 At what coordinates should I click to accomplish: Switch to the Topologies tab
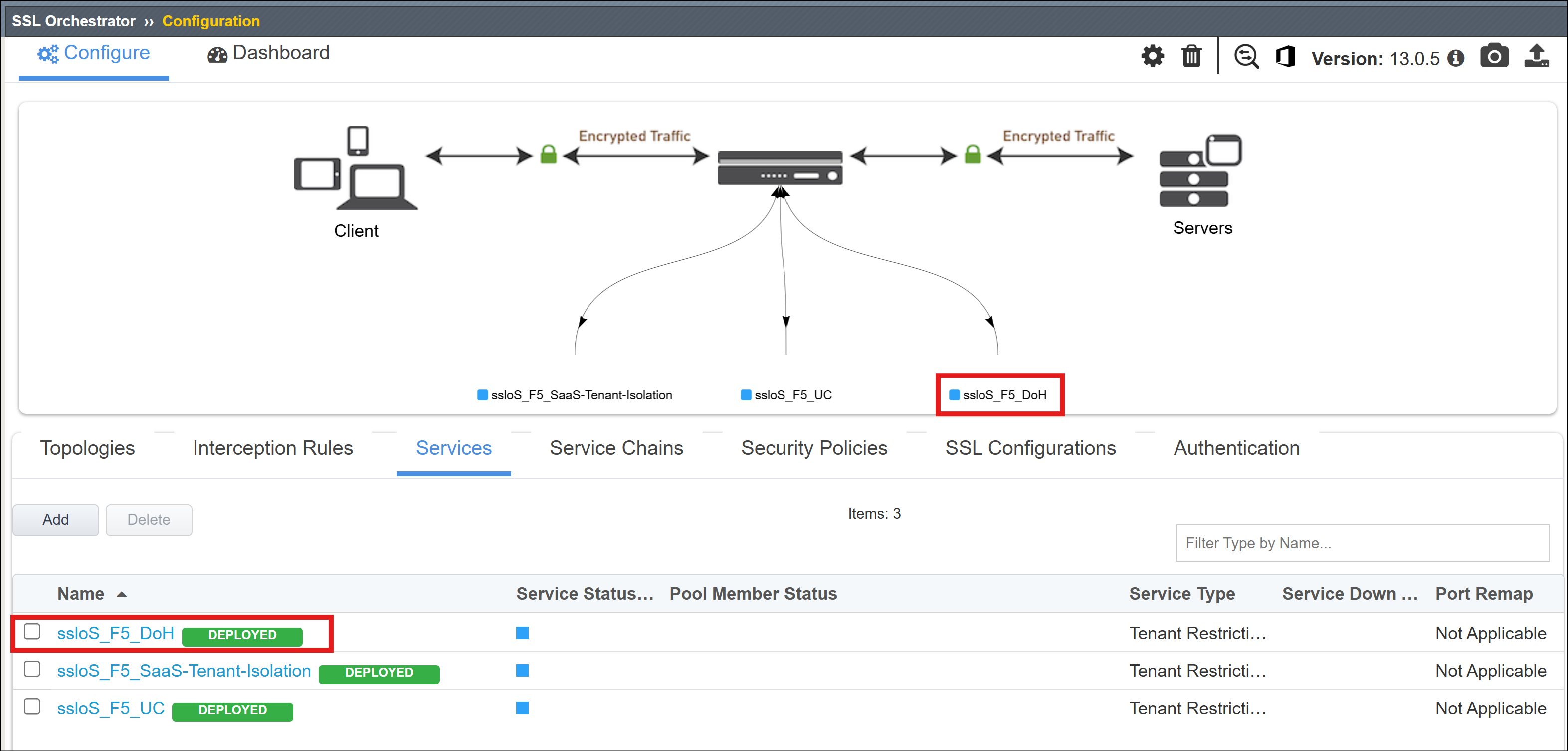pos(88,448)
